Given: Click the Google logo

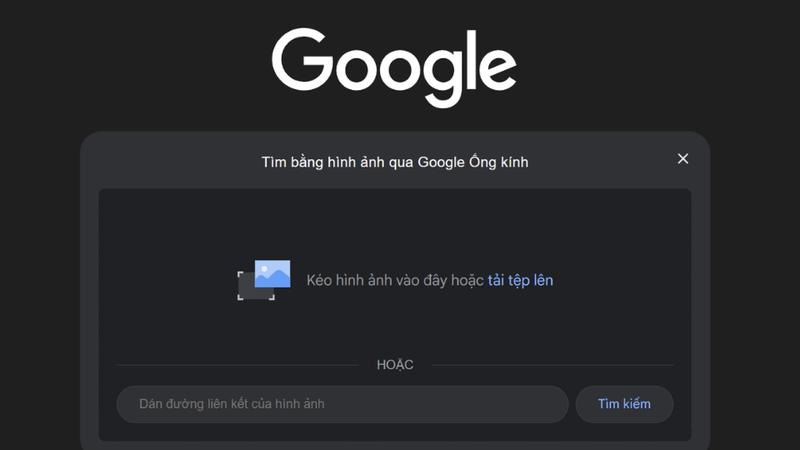Looking at the screenshot, I should [x=394, y=67].
